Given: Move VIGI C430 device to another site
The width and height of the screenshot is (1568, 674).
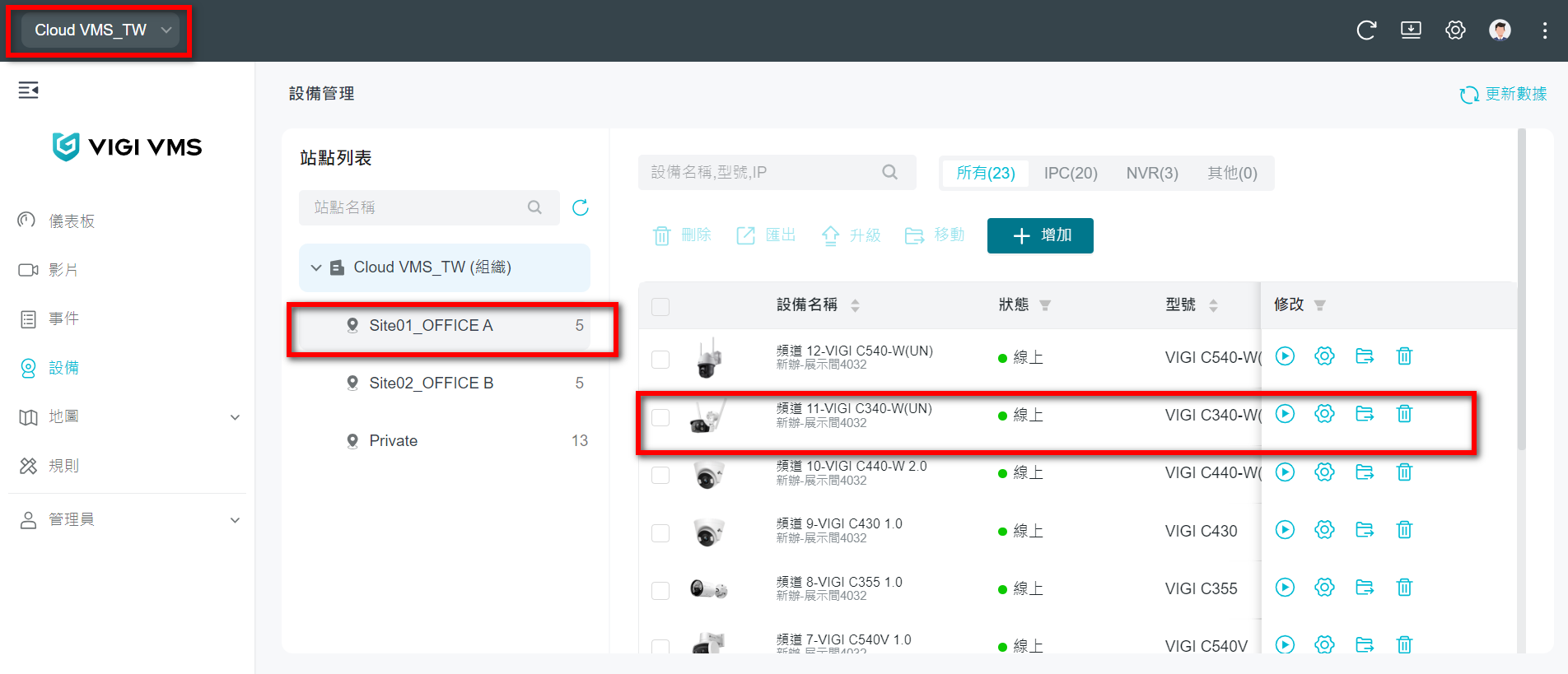Looking at the screenshot, I should coord(1365,529).
